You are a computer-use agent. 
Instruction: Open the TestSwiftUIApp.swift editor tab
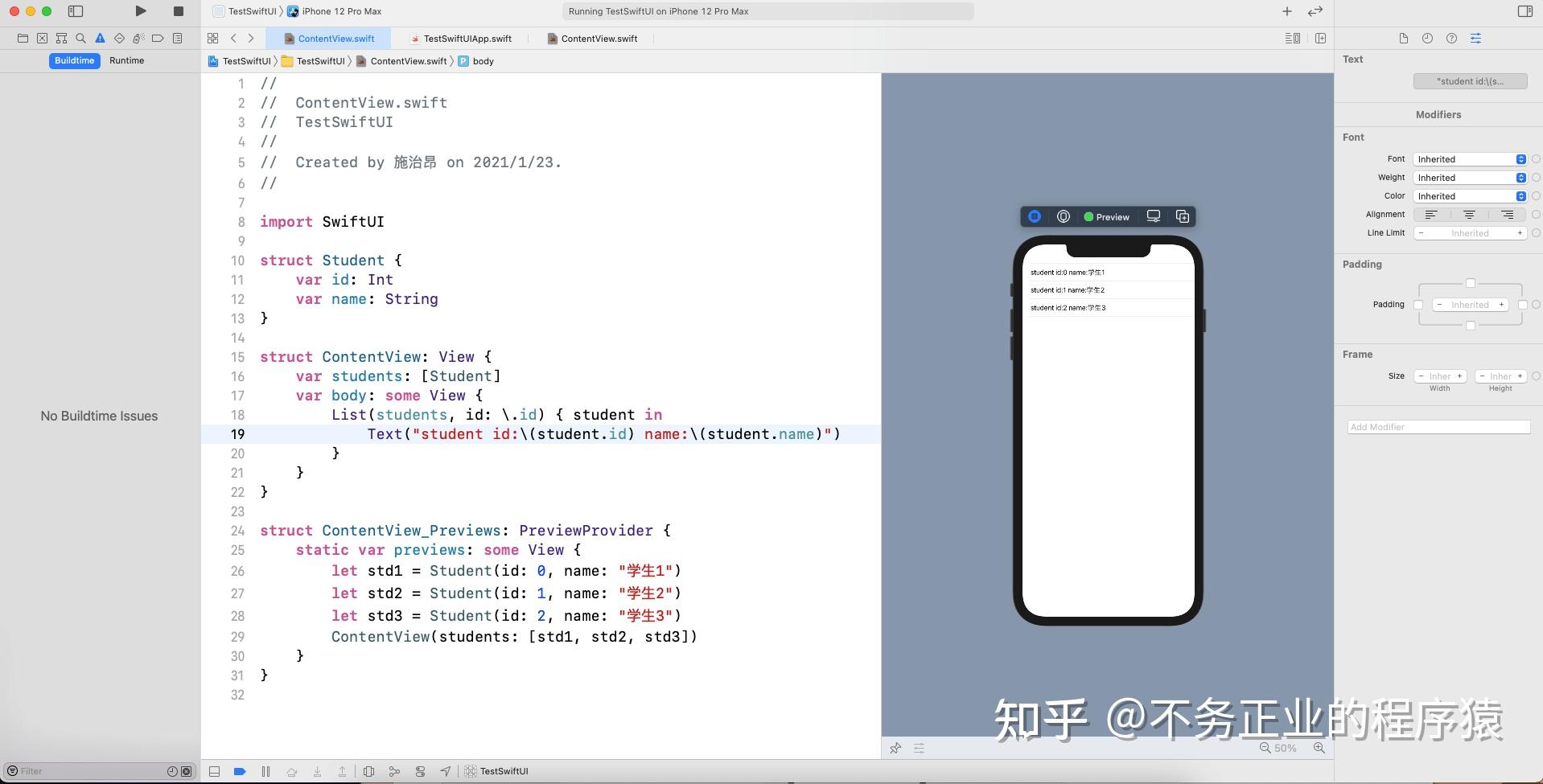[460, 39]
